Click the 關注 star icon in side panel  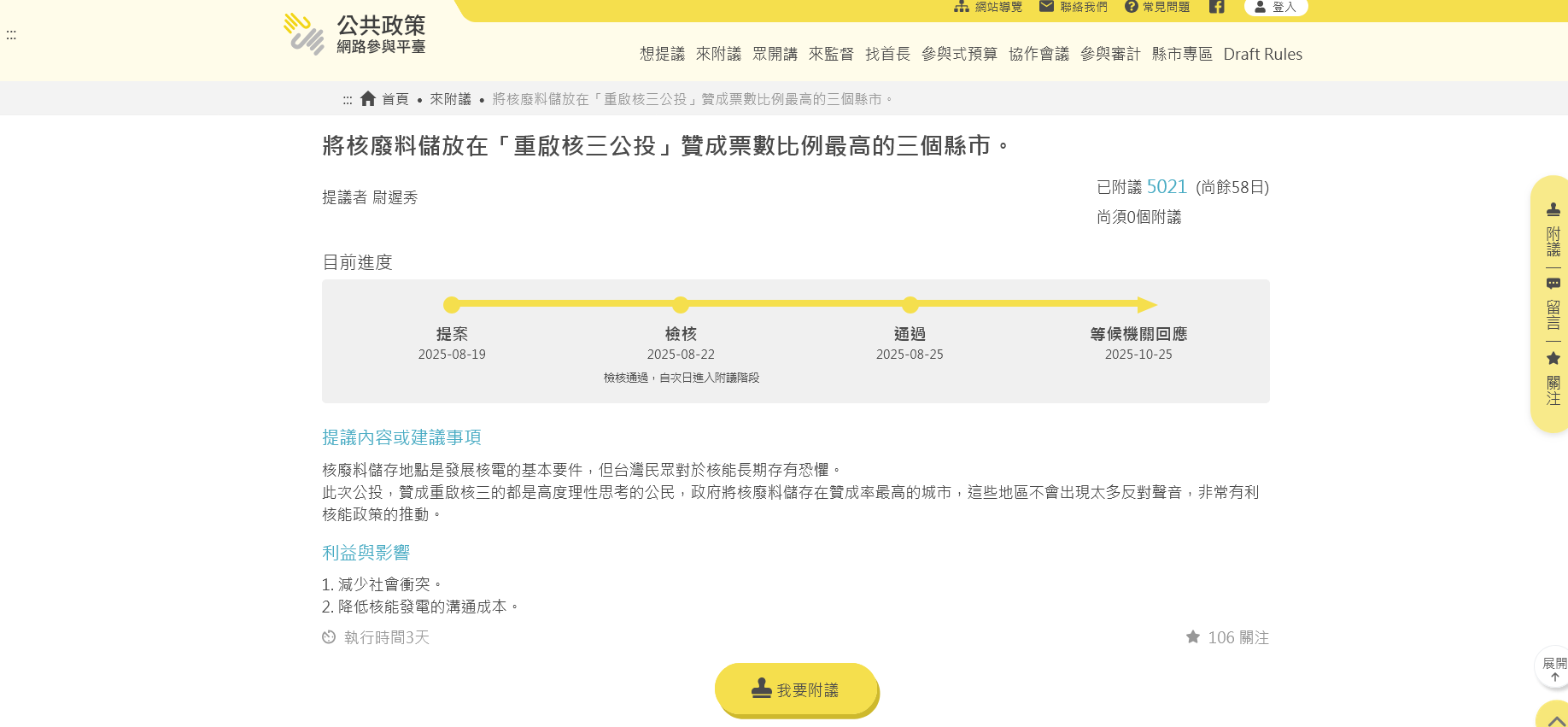tap(1553, 358)
